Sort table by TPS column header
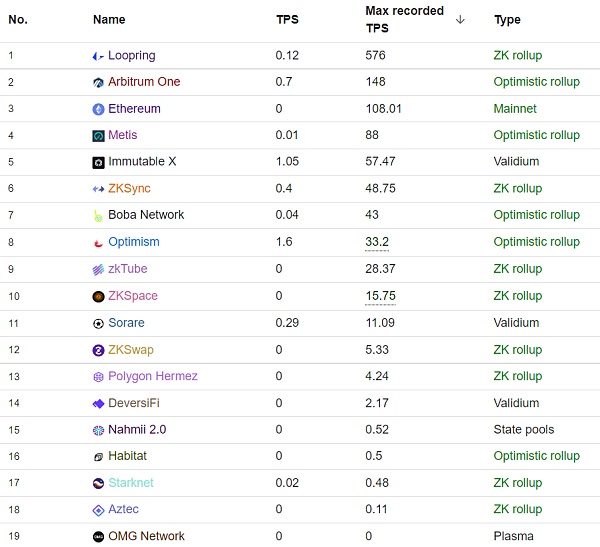 pyautogui.click(x=287, y=20)
